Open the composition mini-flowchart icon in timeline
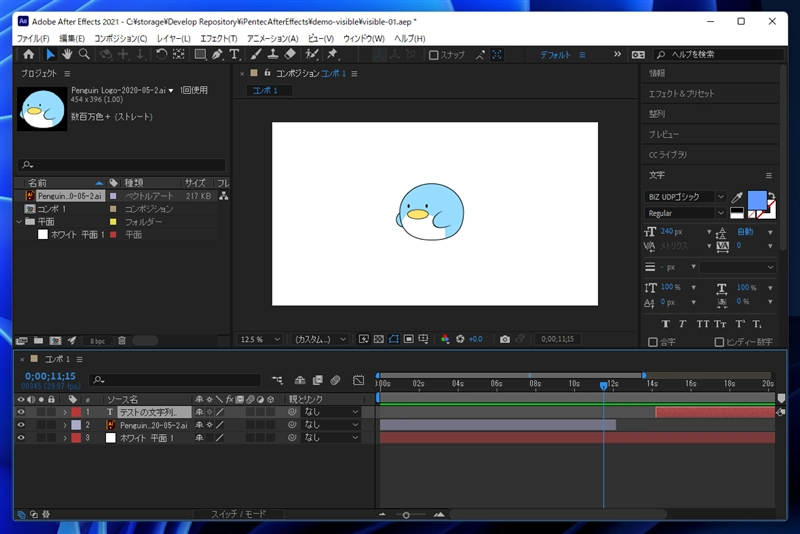 (277, 380)
